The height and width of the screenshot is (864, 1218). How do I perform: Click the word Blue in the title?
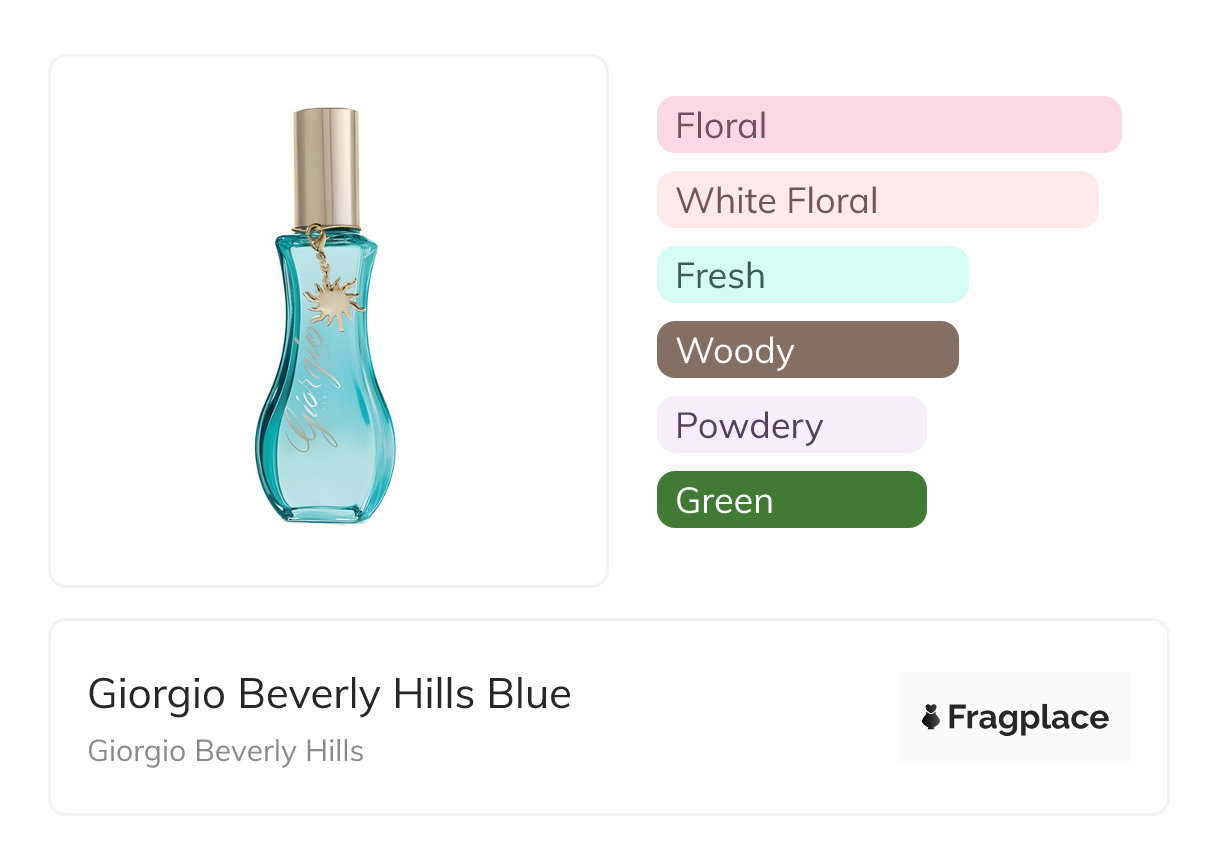[x=529, y=694]
